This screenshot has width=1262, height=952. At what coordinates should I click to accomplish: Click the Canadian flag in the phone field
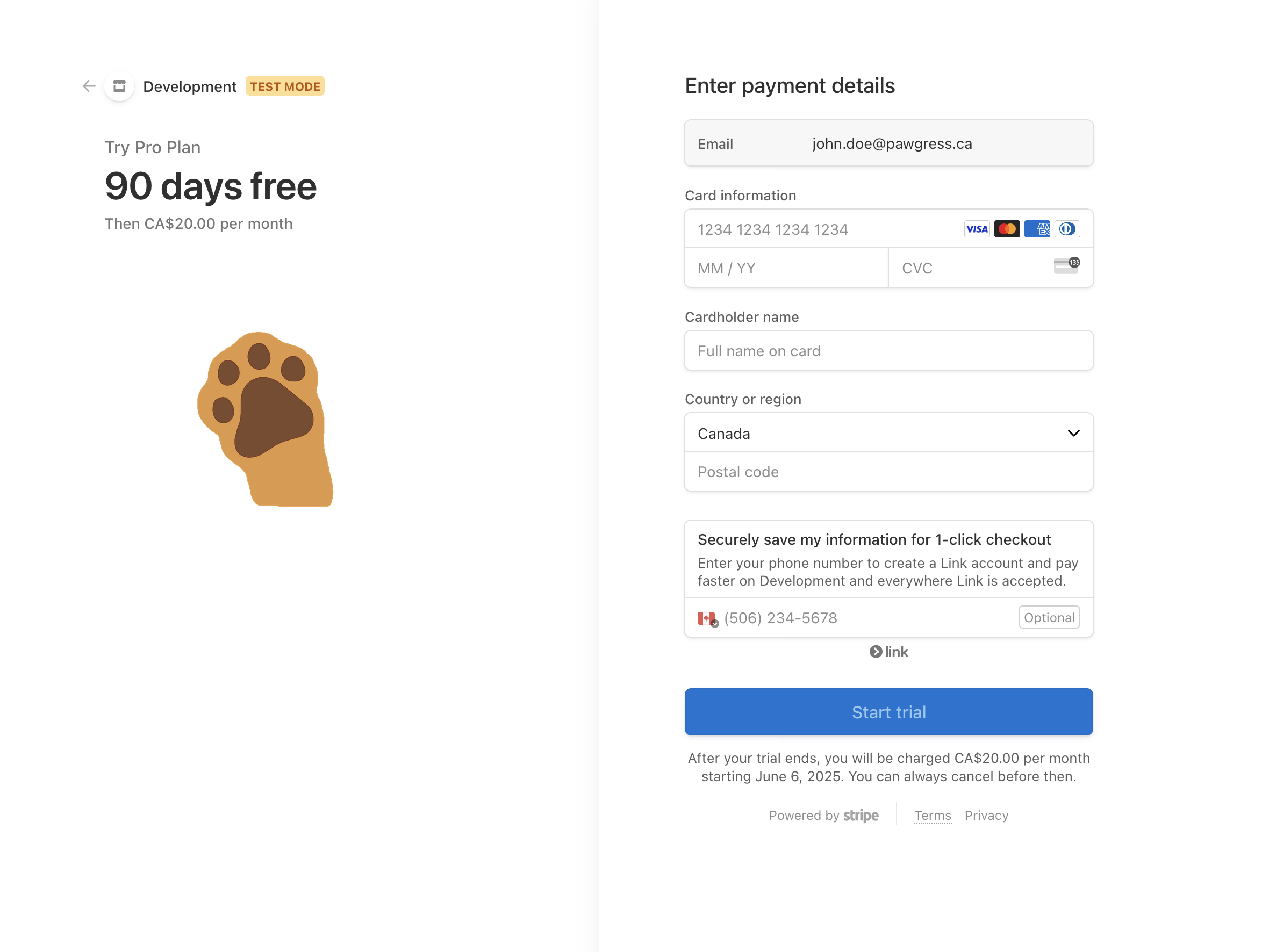pos(706,617)
